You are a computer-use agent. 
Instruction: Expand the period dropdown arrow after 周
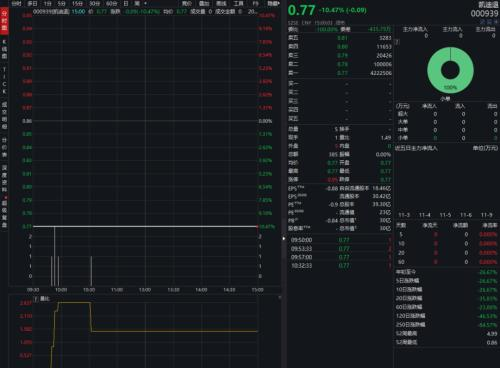click(145, 4)
